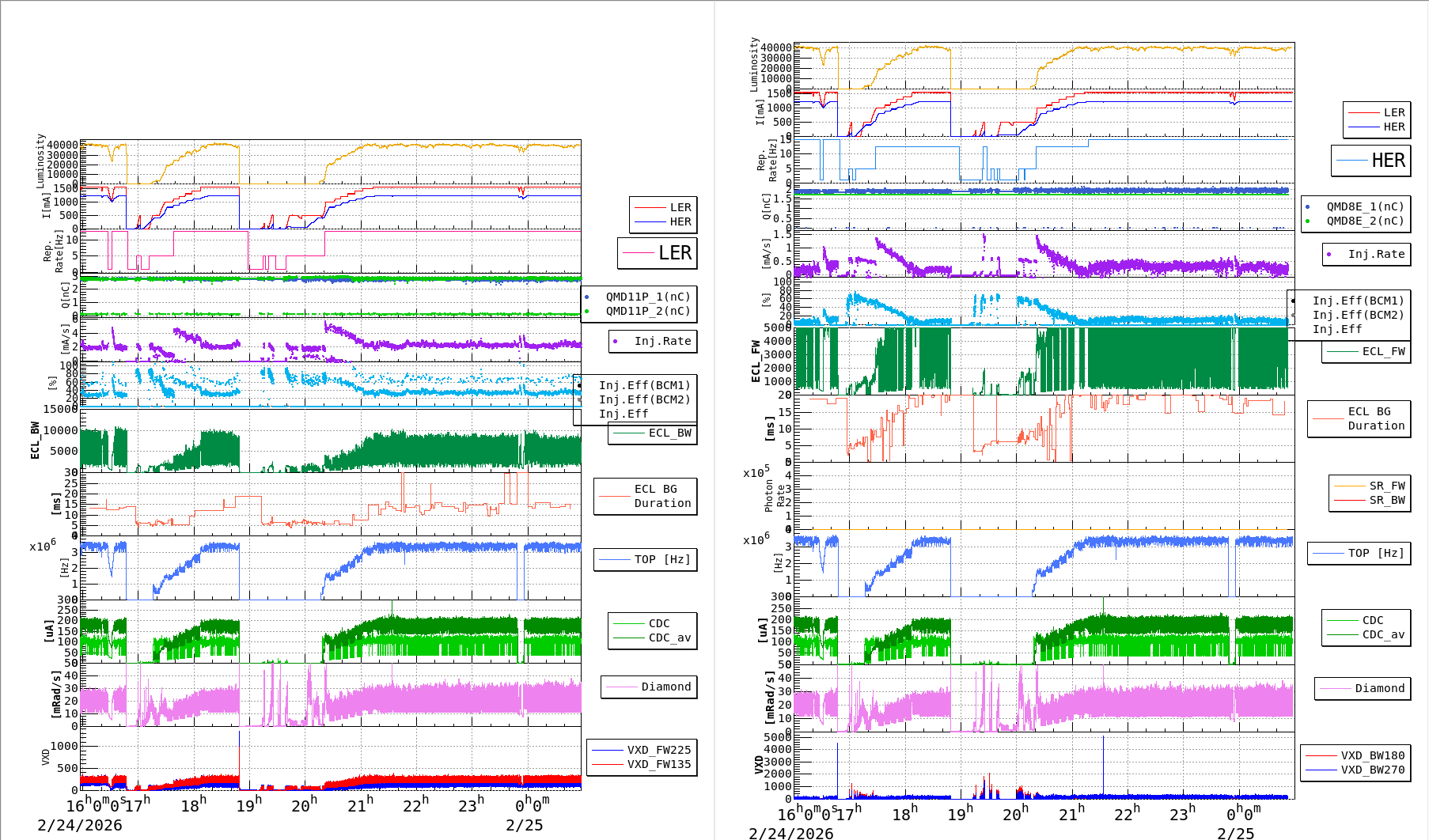
Task: Click the large HER title label
Action: tap(1388, 161)
